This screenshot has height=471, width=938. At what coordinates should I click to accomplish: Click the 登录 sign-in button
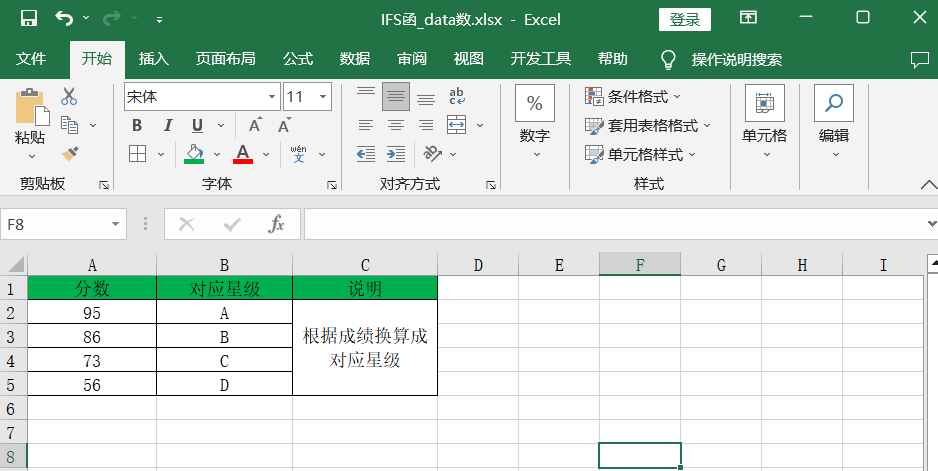684,19
